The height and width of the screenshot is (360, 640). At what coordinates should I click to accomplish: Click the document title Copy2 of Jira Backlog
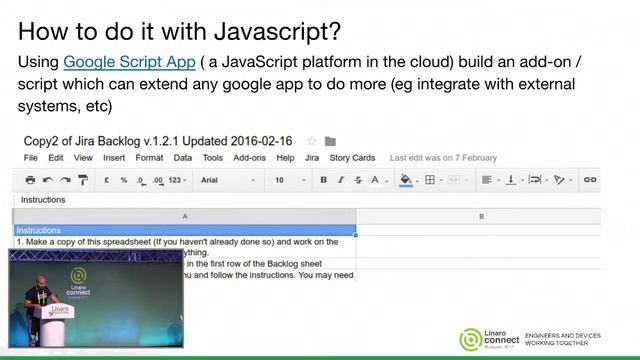click(x=158, y=141)
